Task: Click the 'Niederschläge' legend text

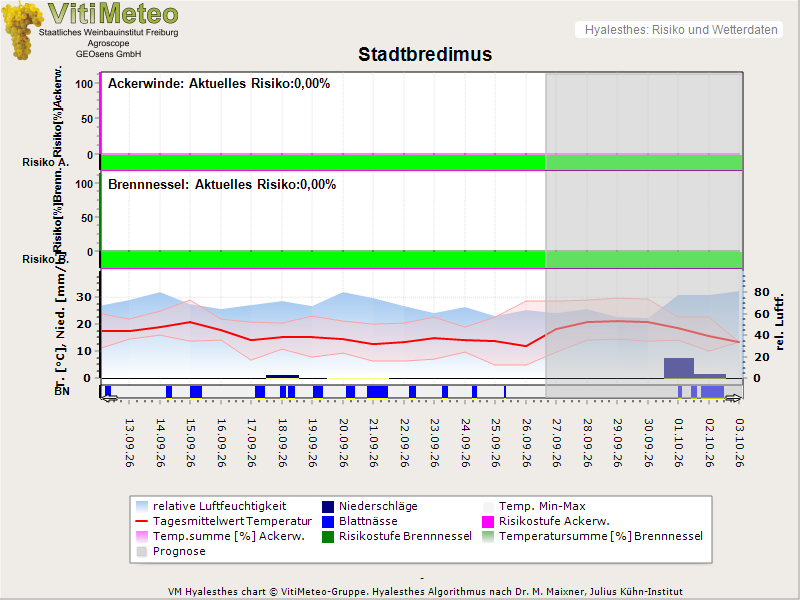Action: click(x=378, y=507)
